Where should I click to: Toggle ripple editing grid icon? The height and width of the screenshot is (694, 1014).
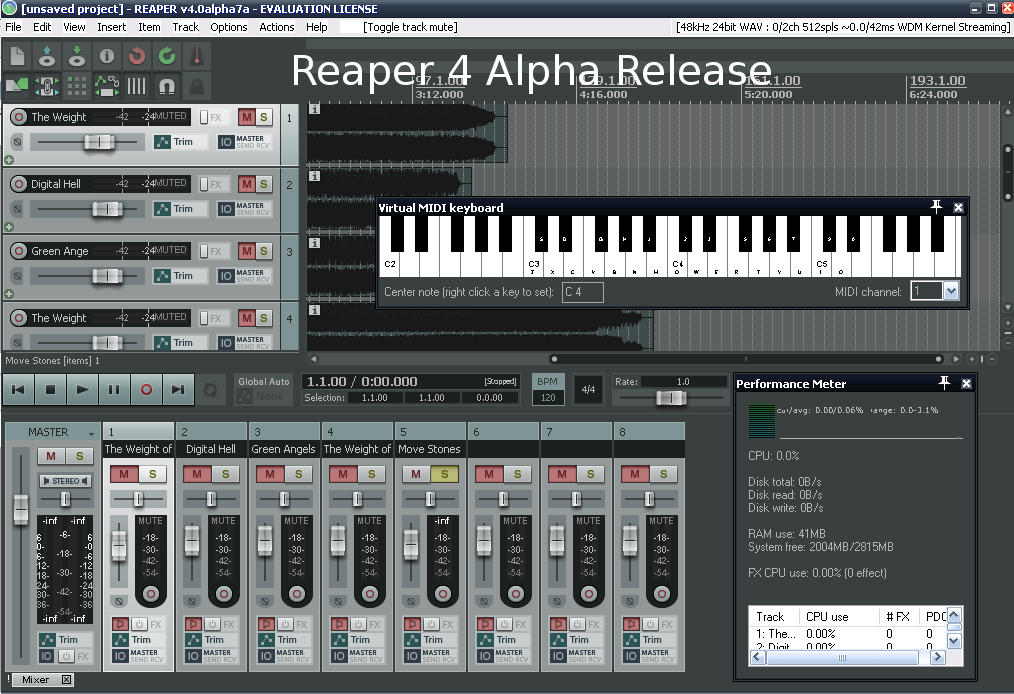pyautogui.click(x=77, y=85)
